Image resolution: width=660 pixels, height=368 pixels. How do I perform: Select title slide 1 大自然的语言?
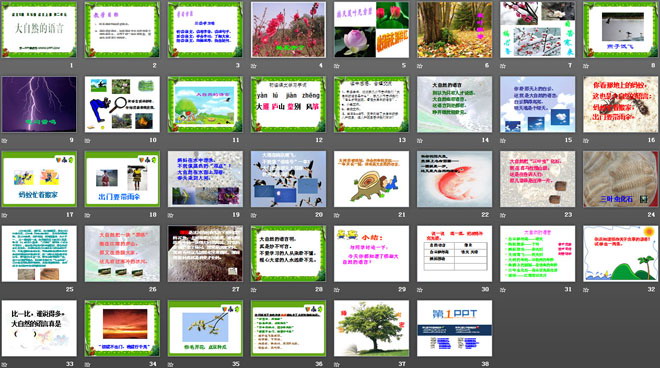tap(39, 29)
